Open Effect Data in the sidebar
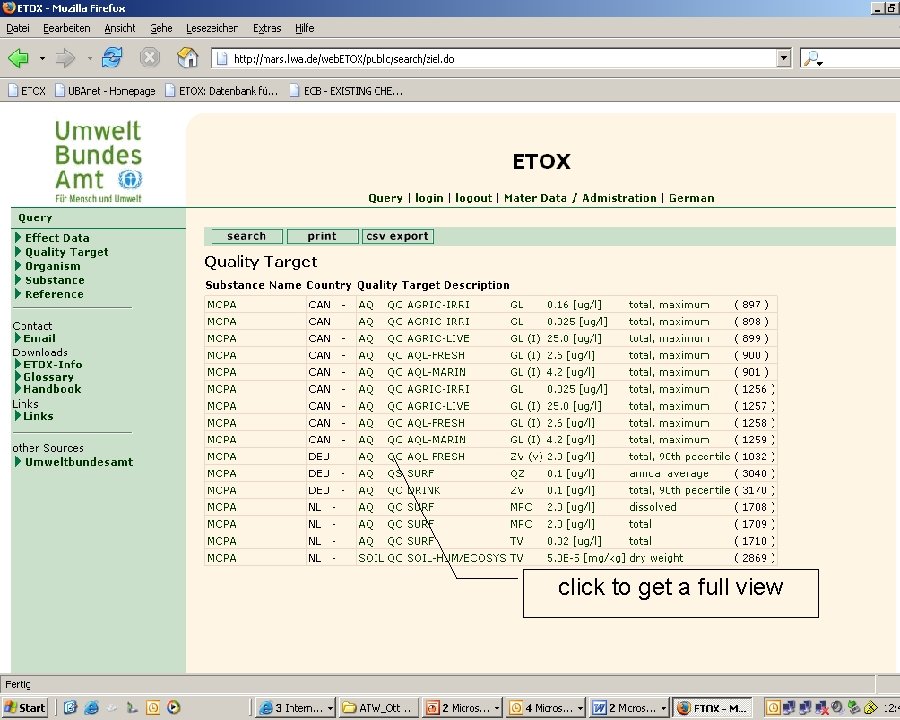Image resolution: width=900 pixels, height=720 pixels. pos(57,238)
